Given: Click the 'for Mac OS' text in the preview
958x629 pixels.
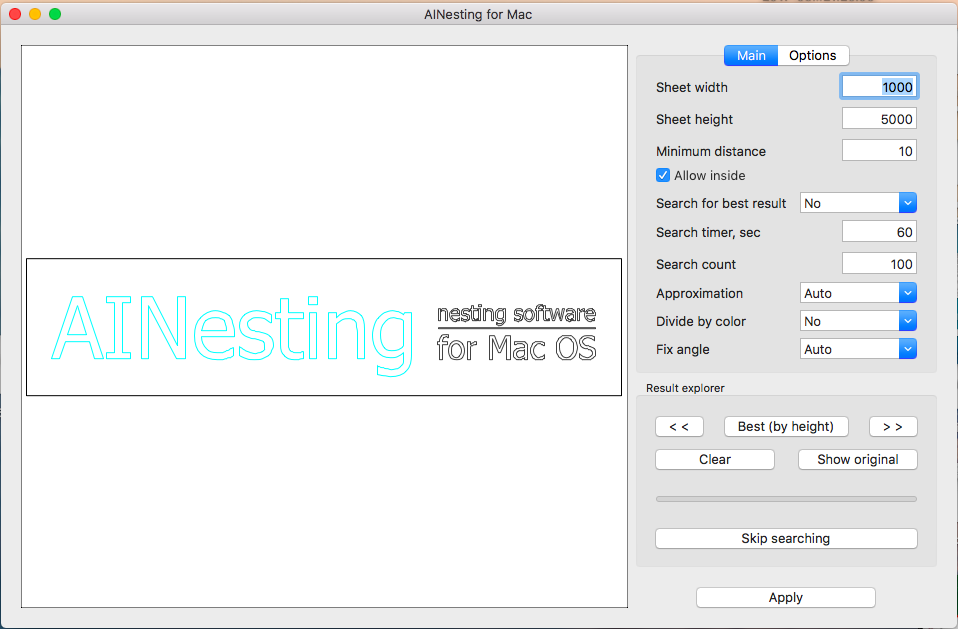Looking at the screenshot, I should click(x=516, y=347).
